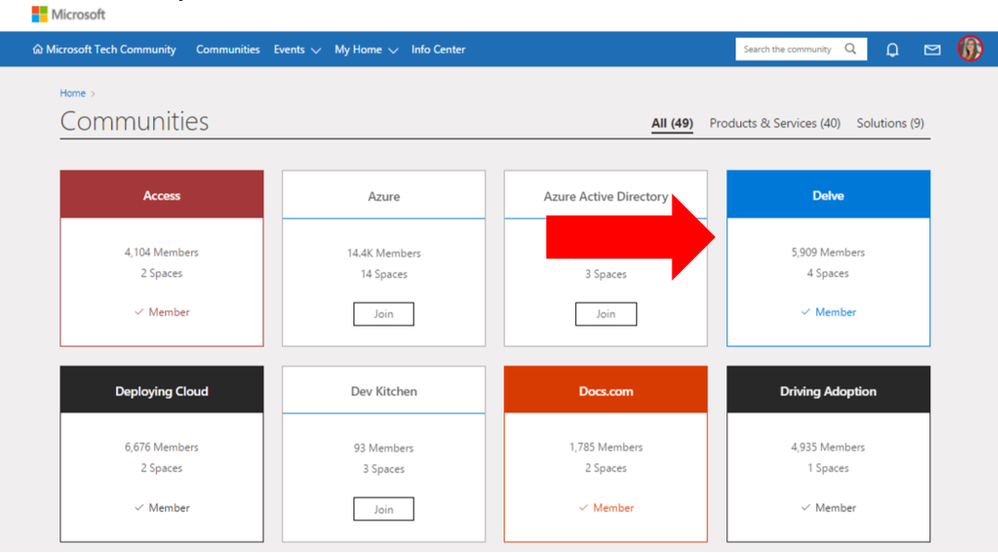Select the All (49) tab

tap(672, 123)
